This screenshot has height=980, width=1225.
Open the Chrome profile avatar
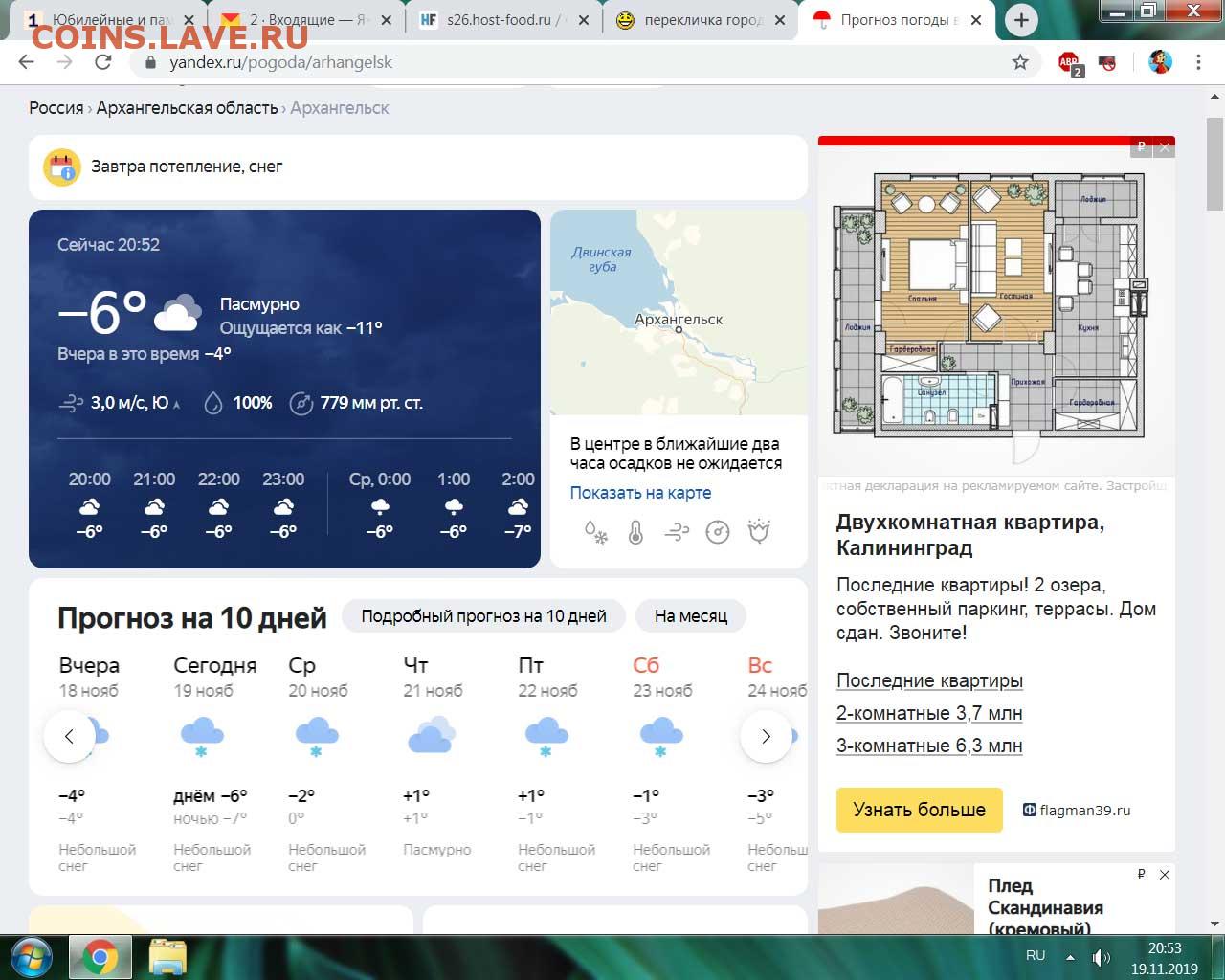point(1160,62)
